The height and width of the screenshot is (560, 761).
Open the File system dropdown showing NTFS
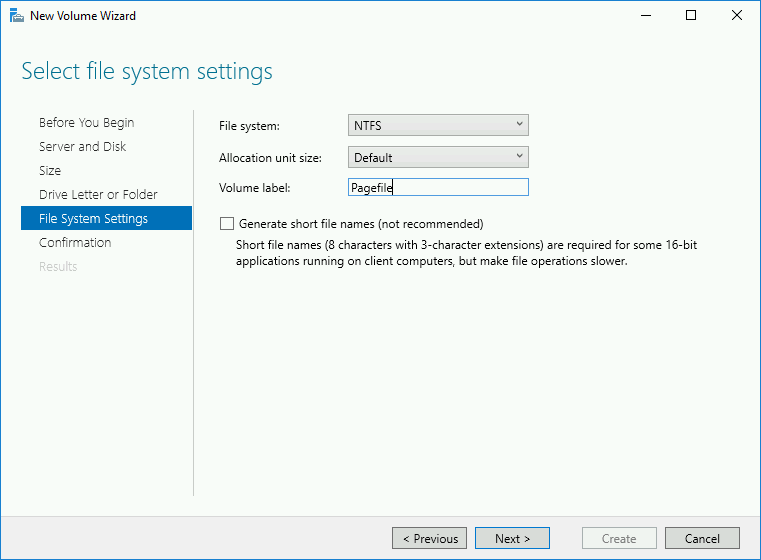[x=438, y=125]
